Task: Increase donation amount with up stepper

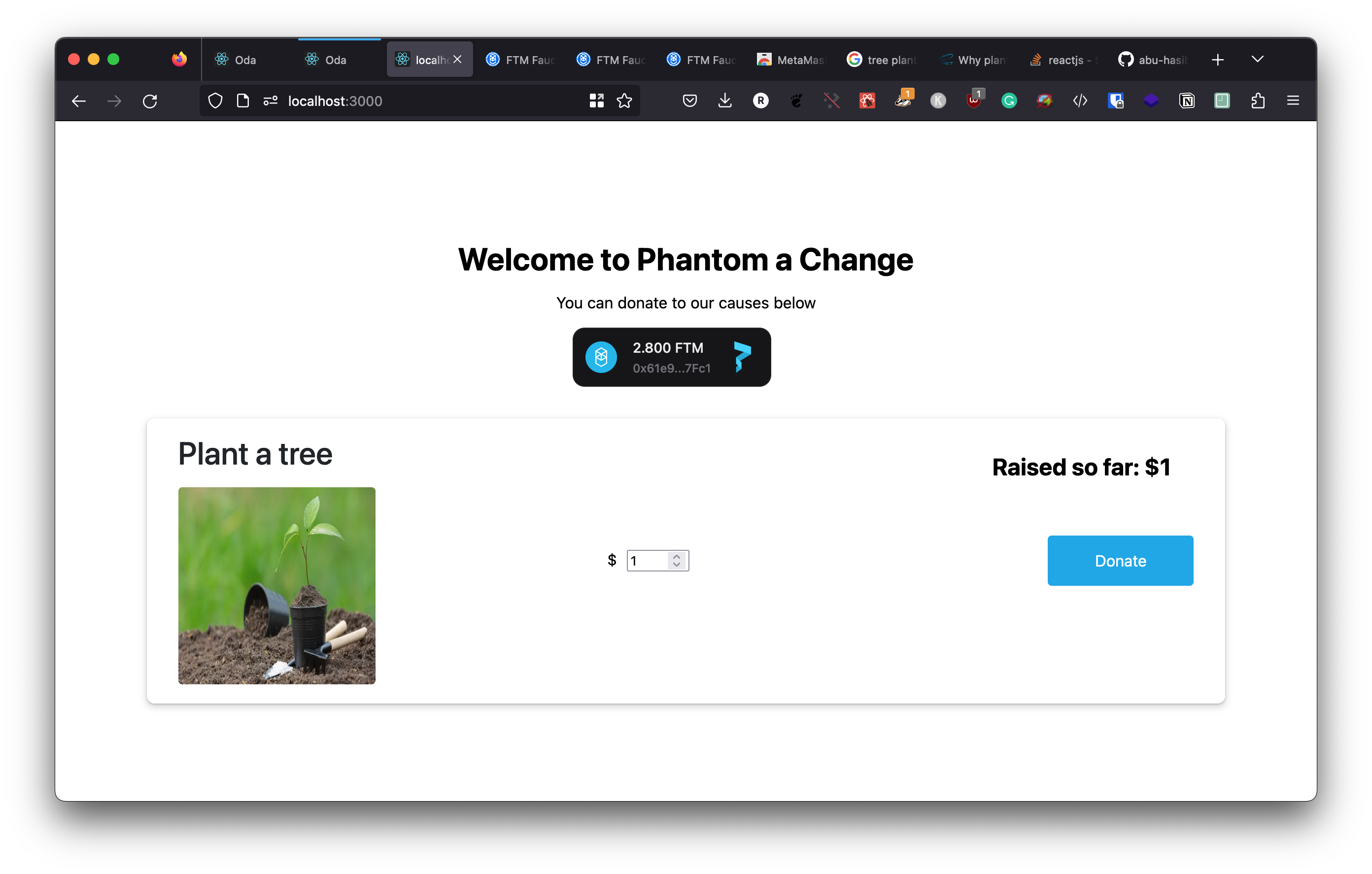Action: pos(676,556)
